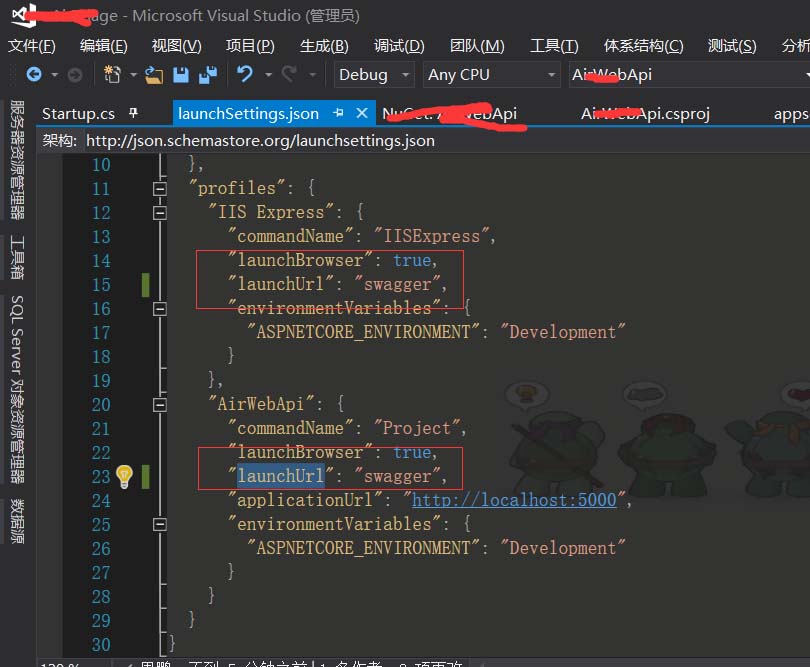
Task: Click the Save All icon
Action: [208, 75]
